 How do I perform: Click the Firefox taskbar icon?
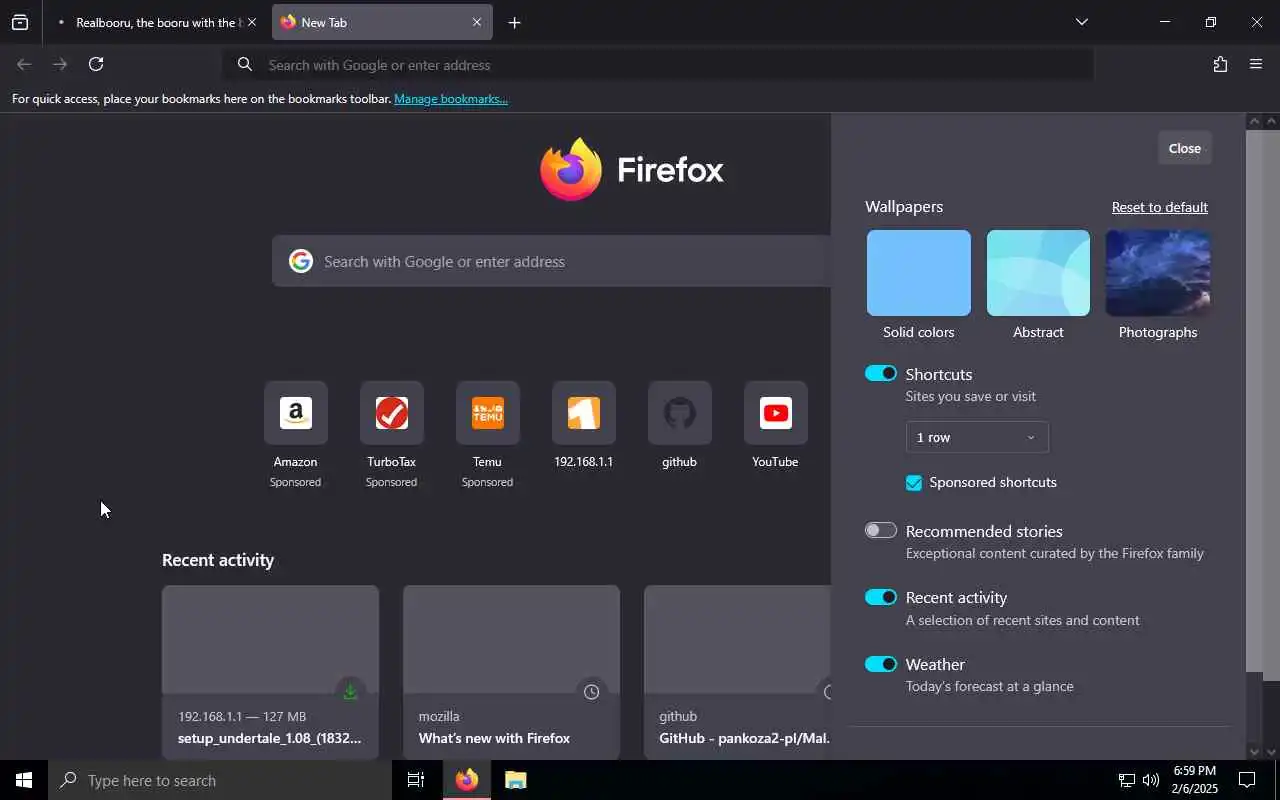pyautogui.click(x=467, y=780)
